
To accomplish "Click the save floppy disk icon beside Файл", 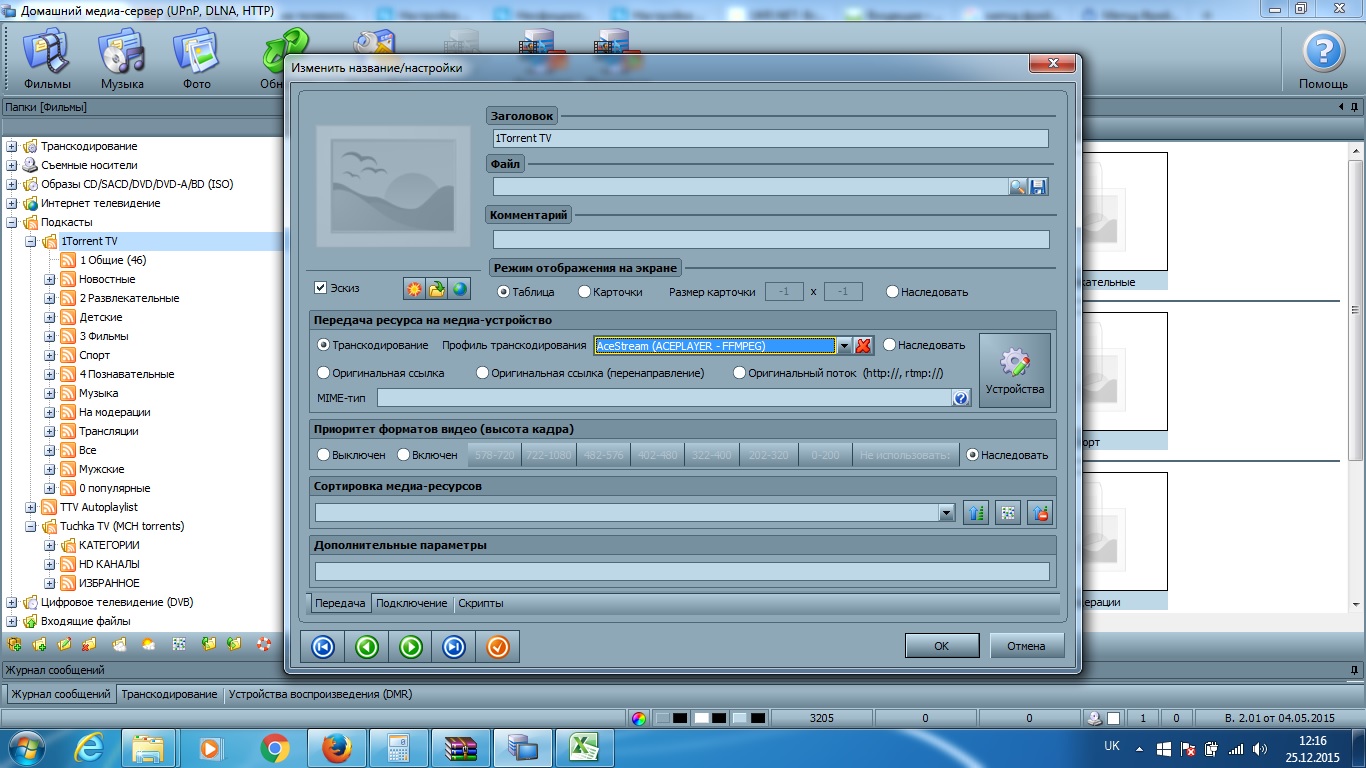I will [x=1038, y=187].
